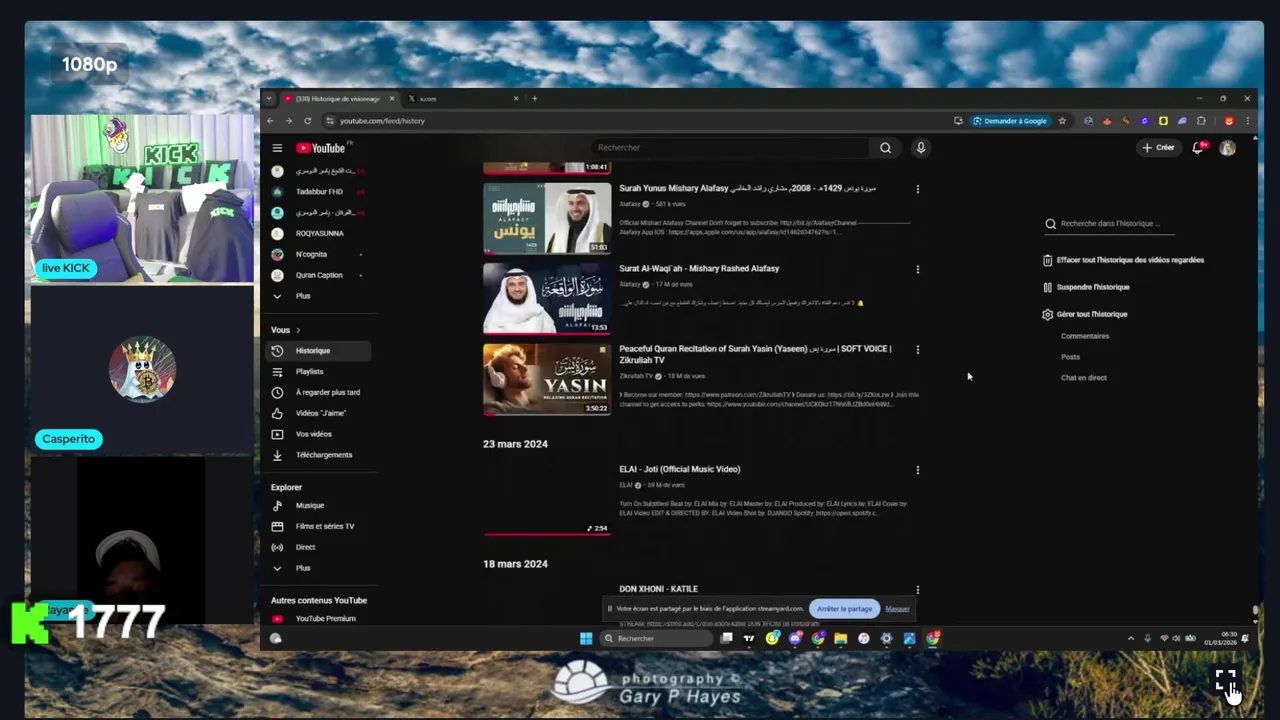Expand Plus under Explorer section
Screen dimensions: 1280x720
pyautogui.click(x=318, y=568)
